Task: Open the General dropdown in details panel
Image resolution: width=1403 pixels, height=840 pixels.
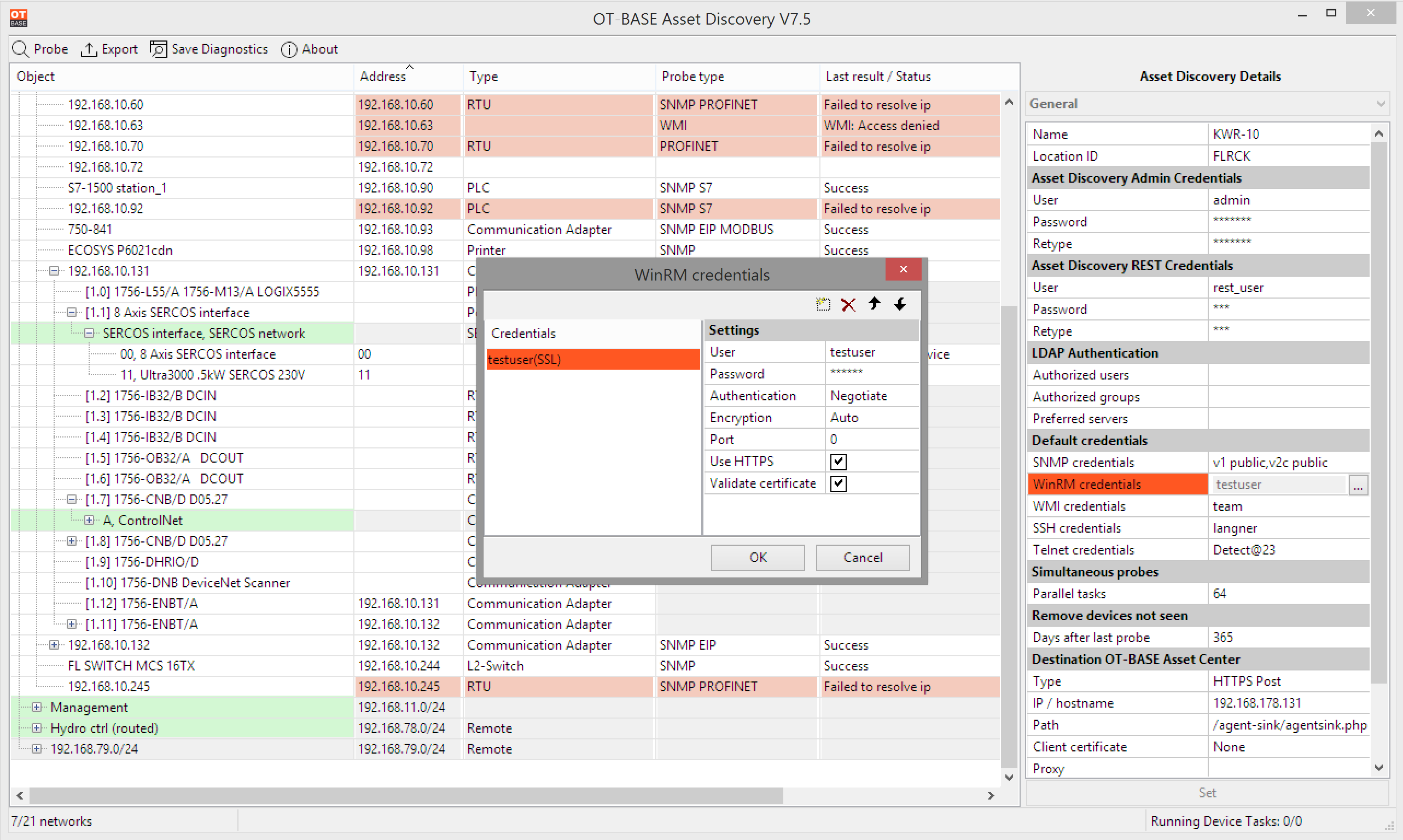Action: (x=1207, y=103)
